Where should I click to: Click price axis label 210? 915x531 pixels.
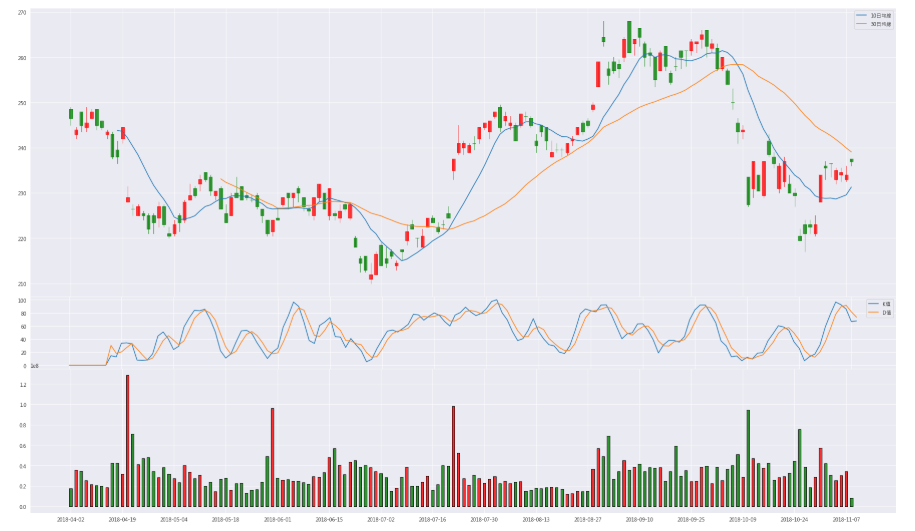[22, 284]
